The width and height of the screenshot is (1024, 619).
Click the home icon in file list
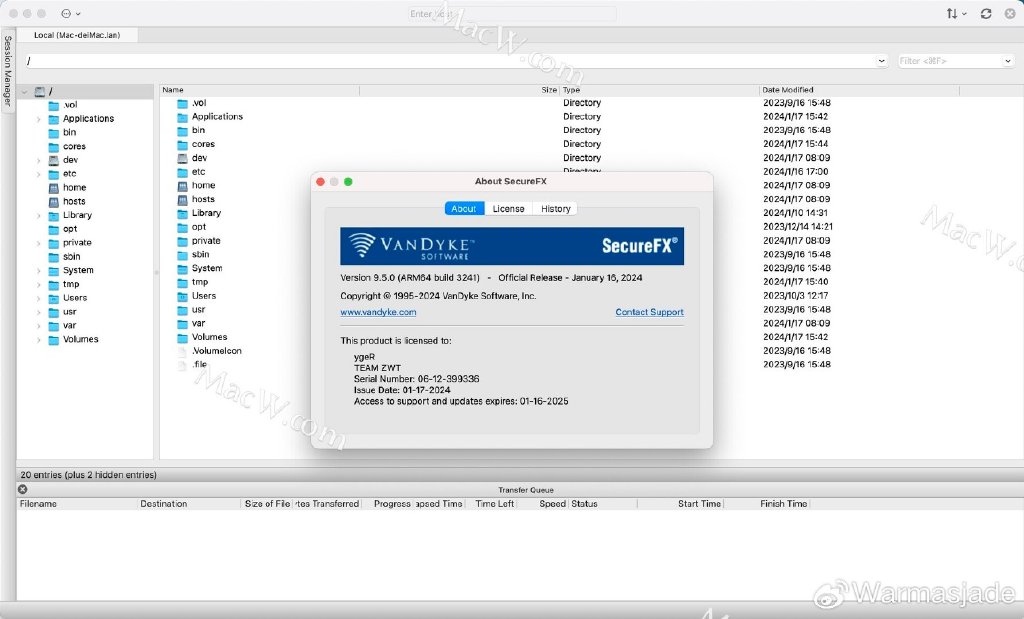pyautogui.click(x=183, y=185)
